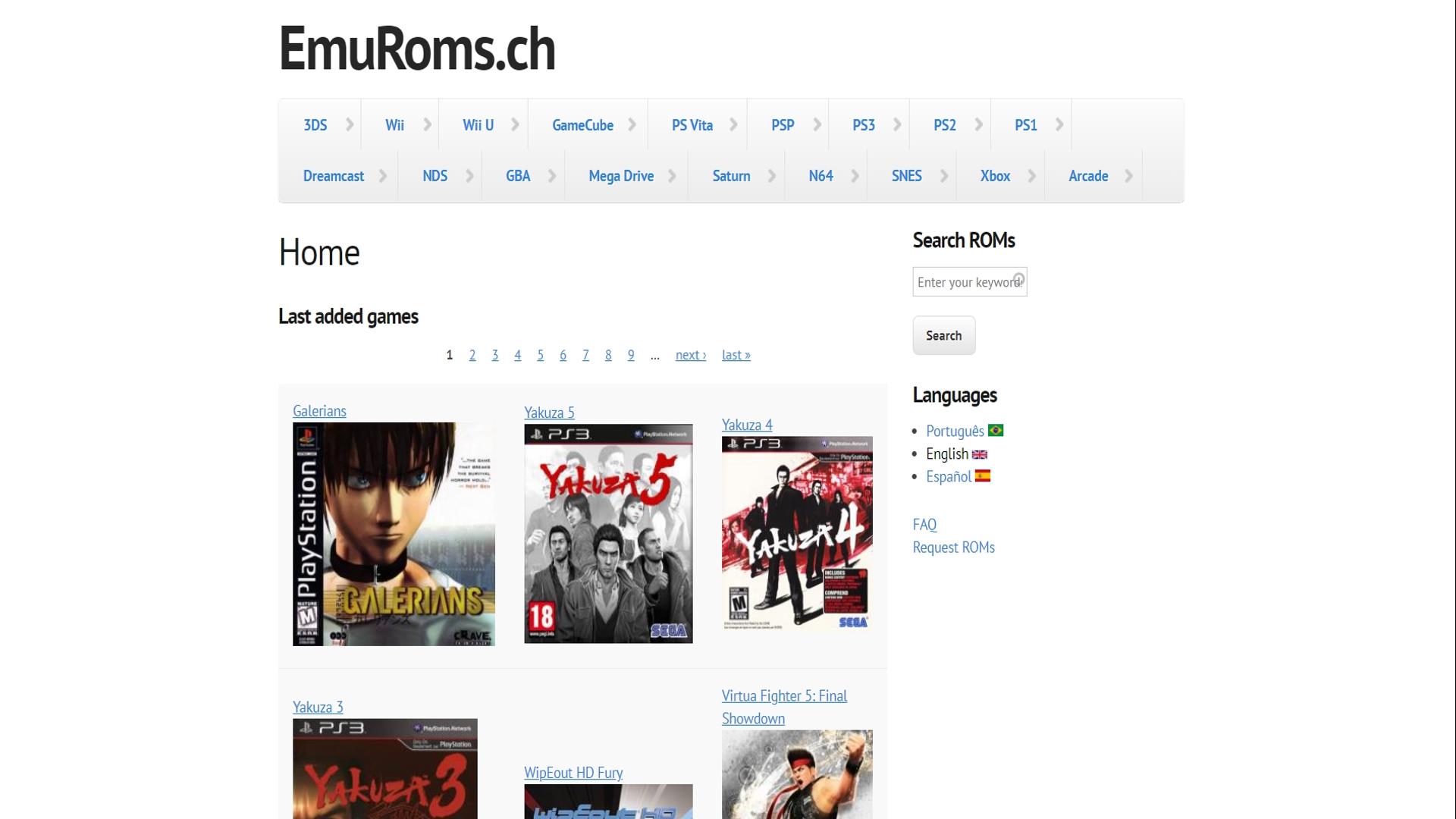1456x819 pixels.
Task: Open the PS3 menu item
Action: (864, 125)
